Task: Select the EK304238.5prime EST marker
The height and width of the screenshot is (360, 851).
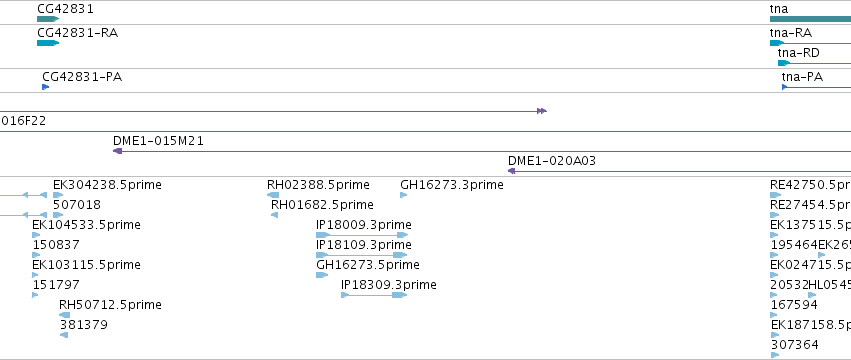Action: 58,195
